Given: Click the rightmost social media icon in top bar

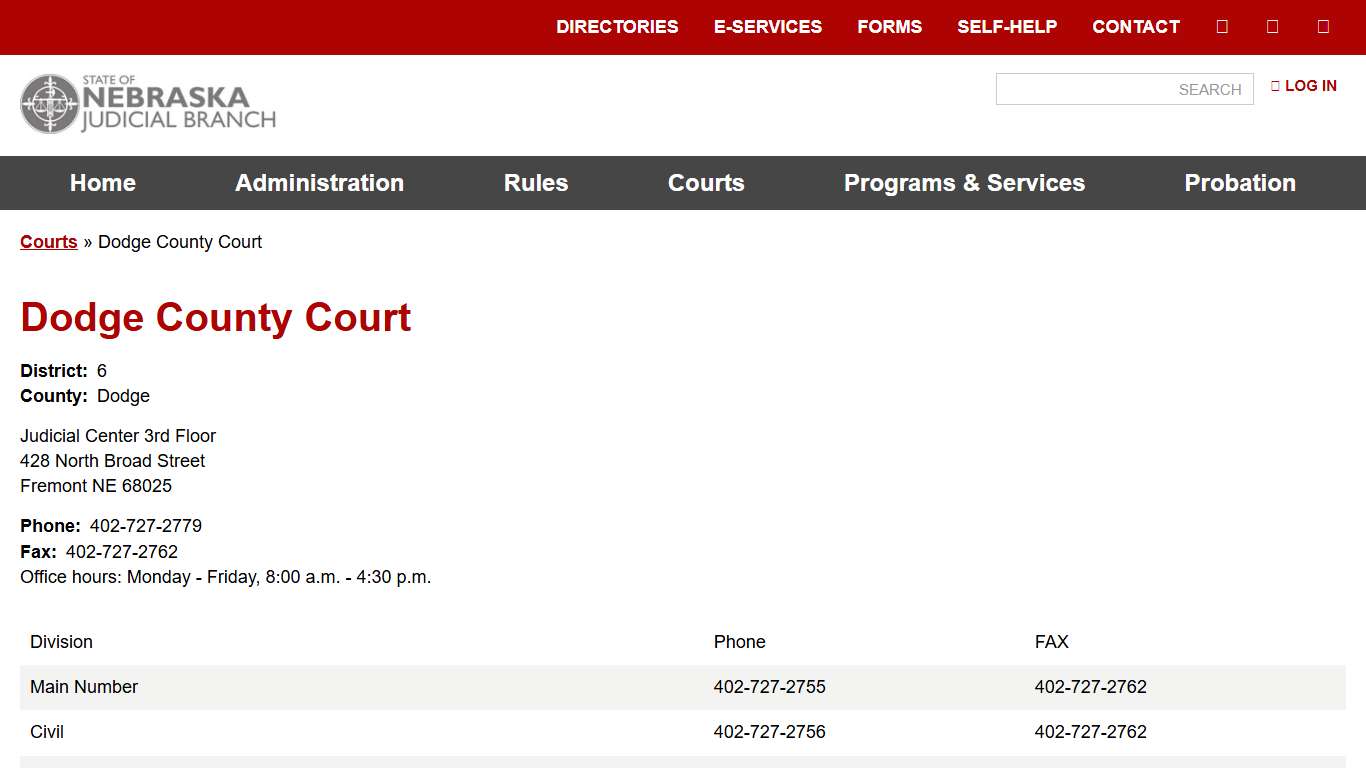Looking at the screenshot, I should click(1323, 26).
